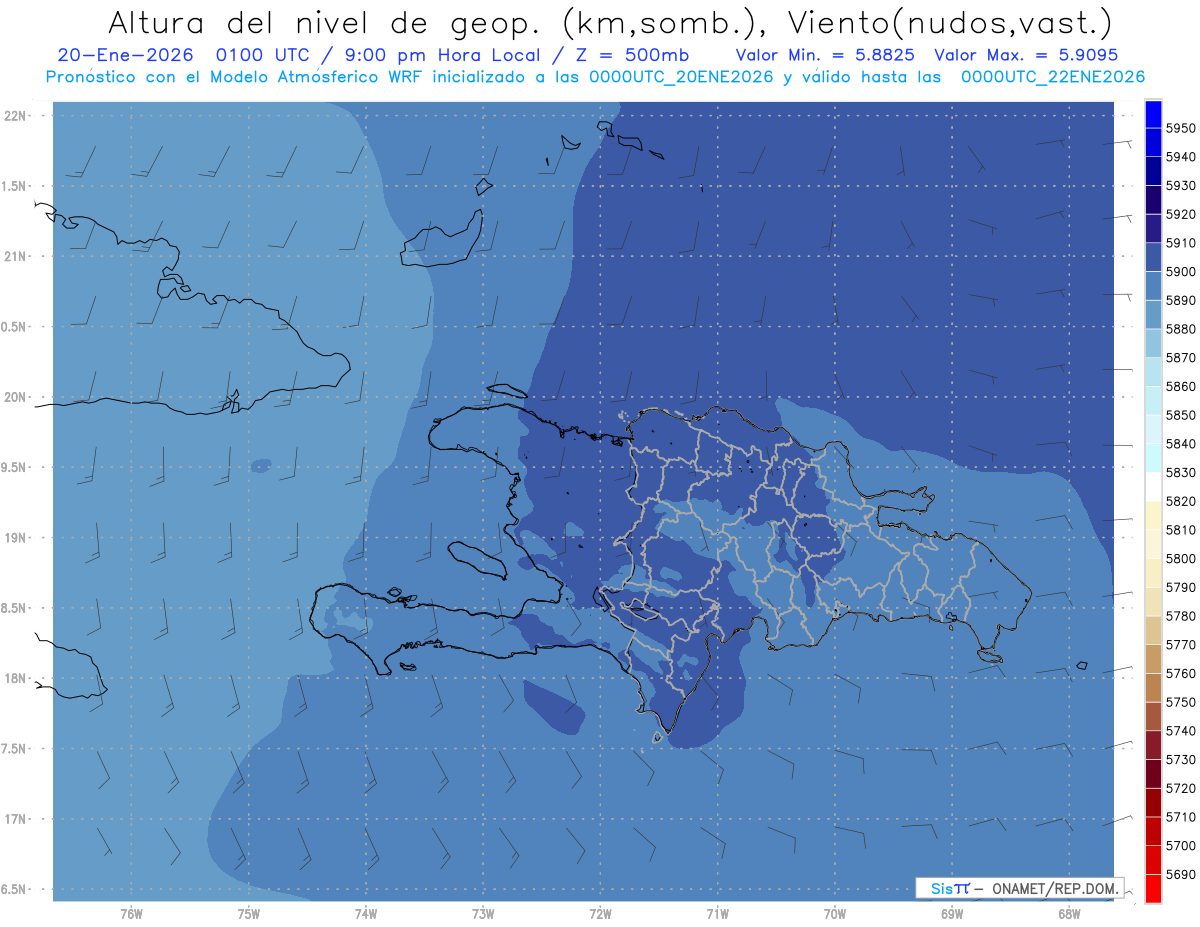
Task: Click the white swatch between 5830 and 5820
Action: tap(1153, 487)
